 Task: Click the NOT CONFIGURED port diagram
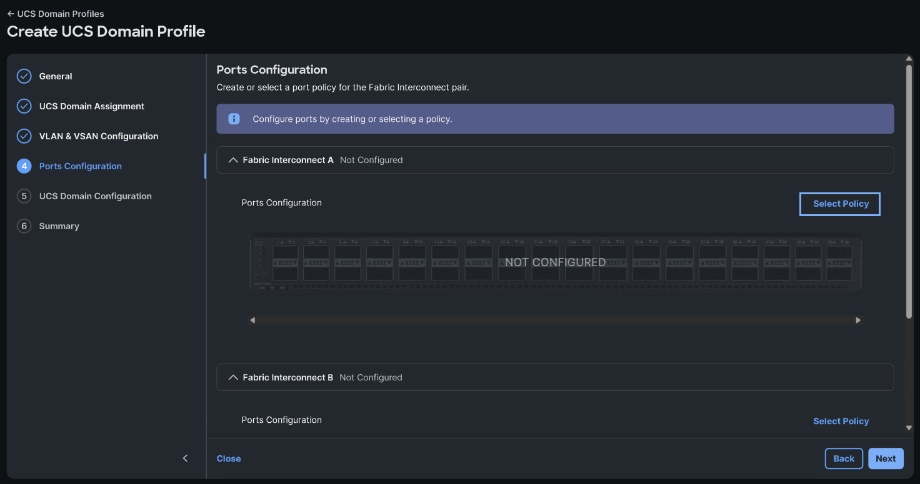555,262
